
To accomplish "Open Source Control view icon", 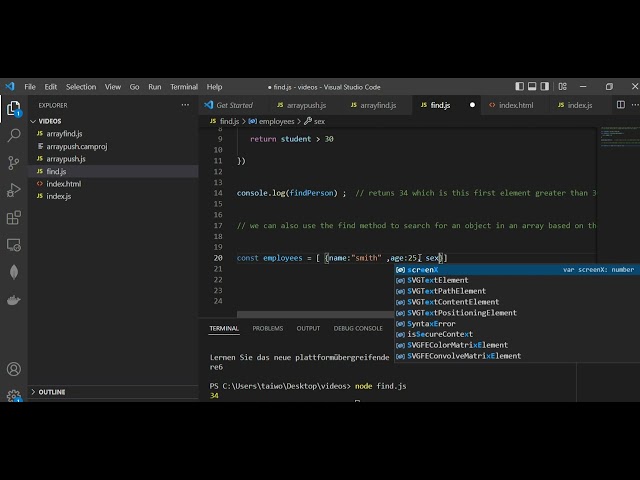I will pyautogui.click(x=13, y=163).
